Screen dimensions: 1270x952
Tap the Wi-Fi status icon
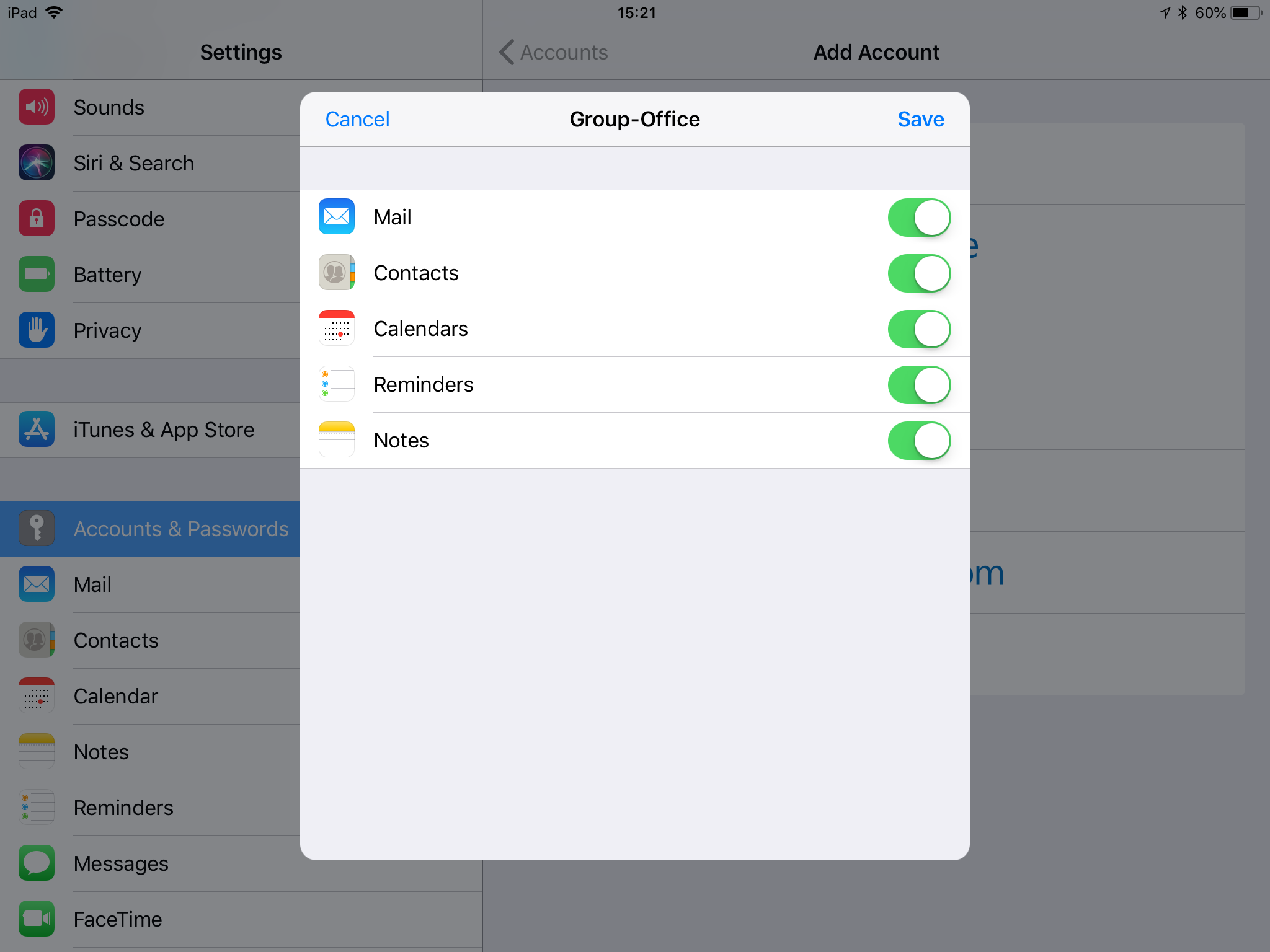click(55, 12)
